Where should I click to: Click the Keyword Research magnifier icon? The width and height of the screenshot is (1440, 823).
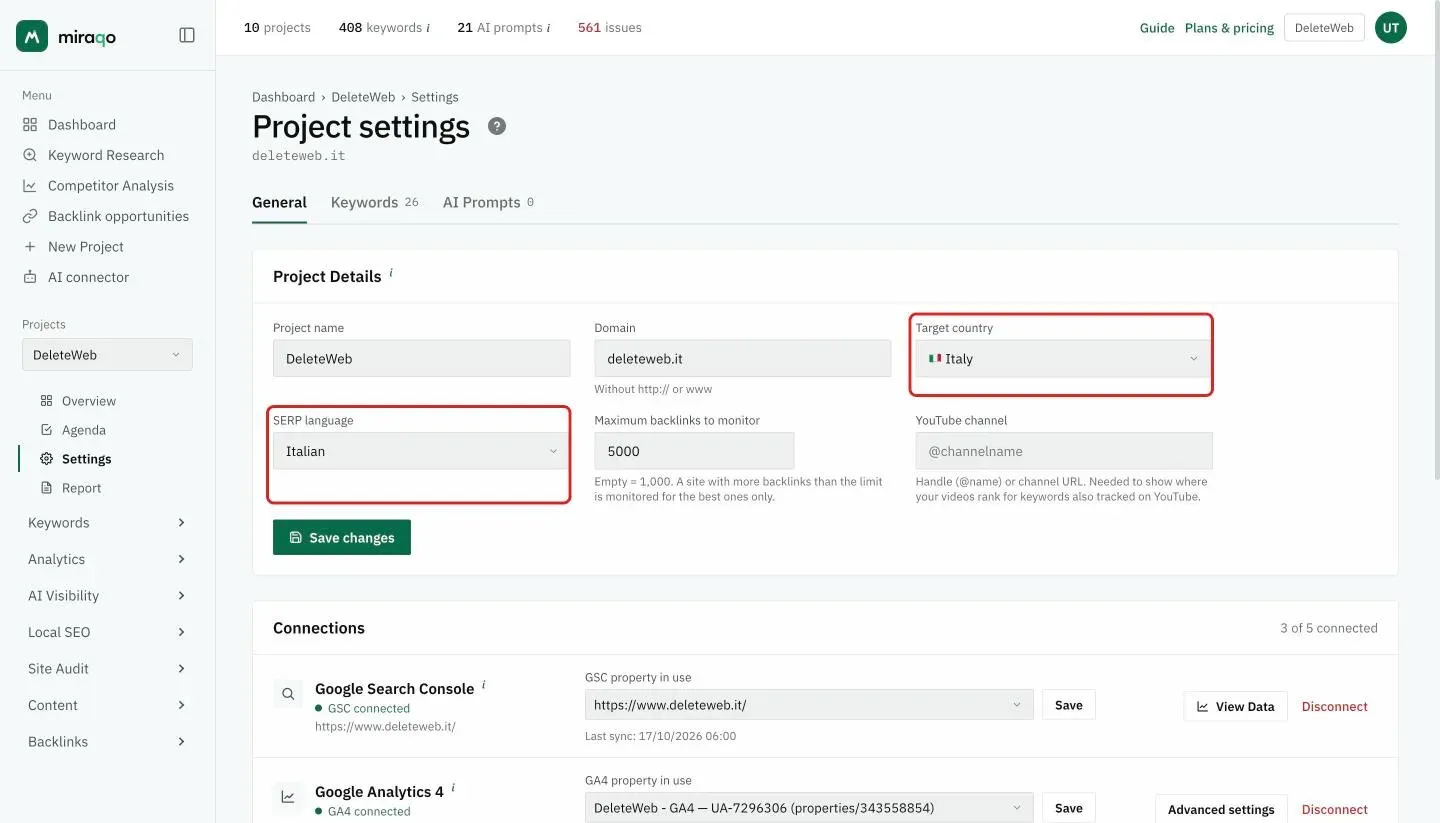(30, 155)
